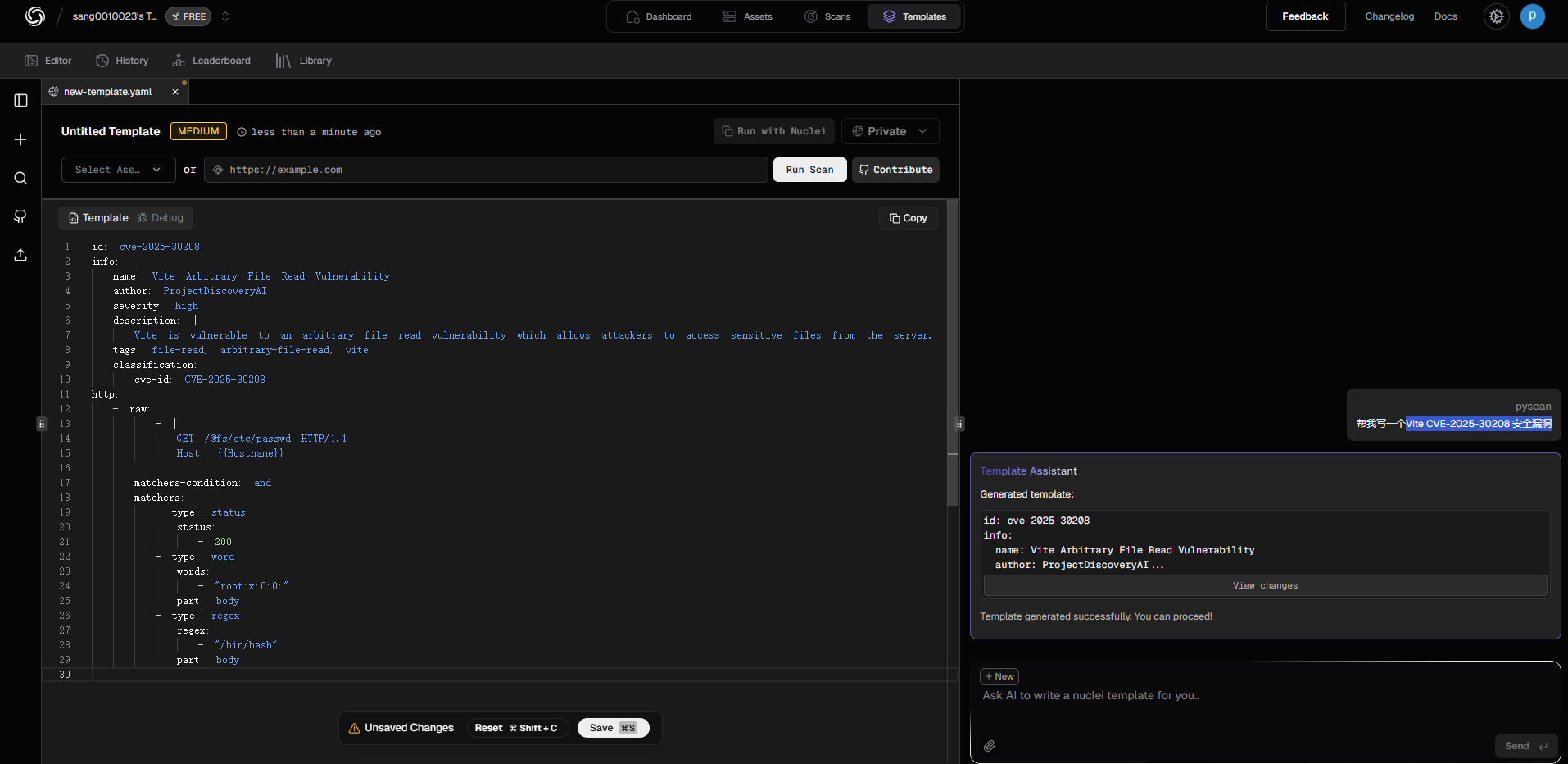Switch to the Assets tab
Viewport: 1568px width, 764px height.
tap(748, 16)
